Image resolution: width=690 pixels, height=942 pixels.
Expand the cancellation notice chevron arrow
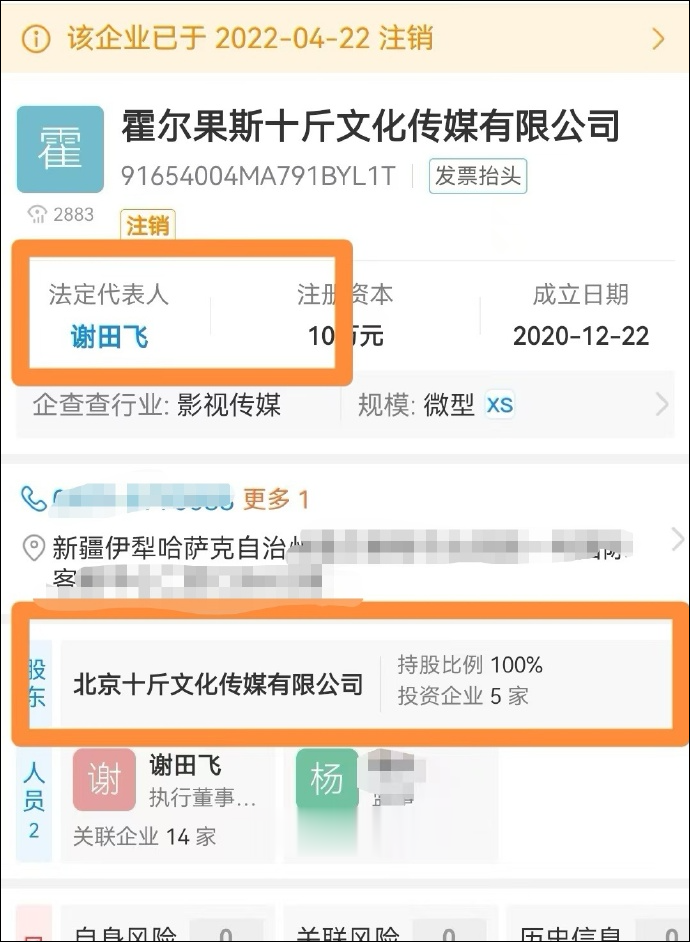(659, 39)
